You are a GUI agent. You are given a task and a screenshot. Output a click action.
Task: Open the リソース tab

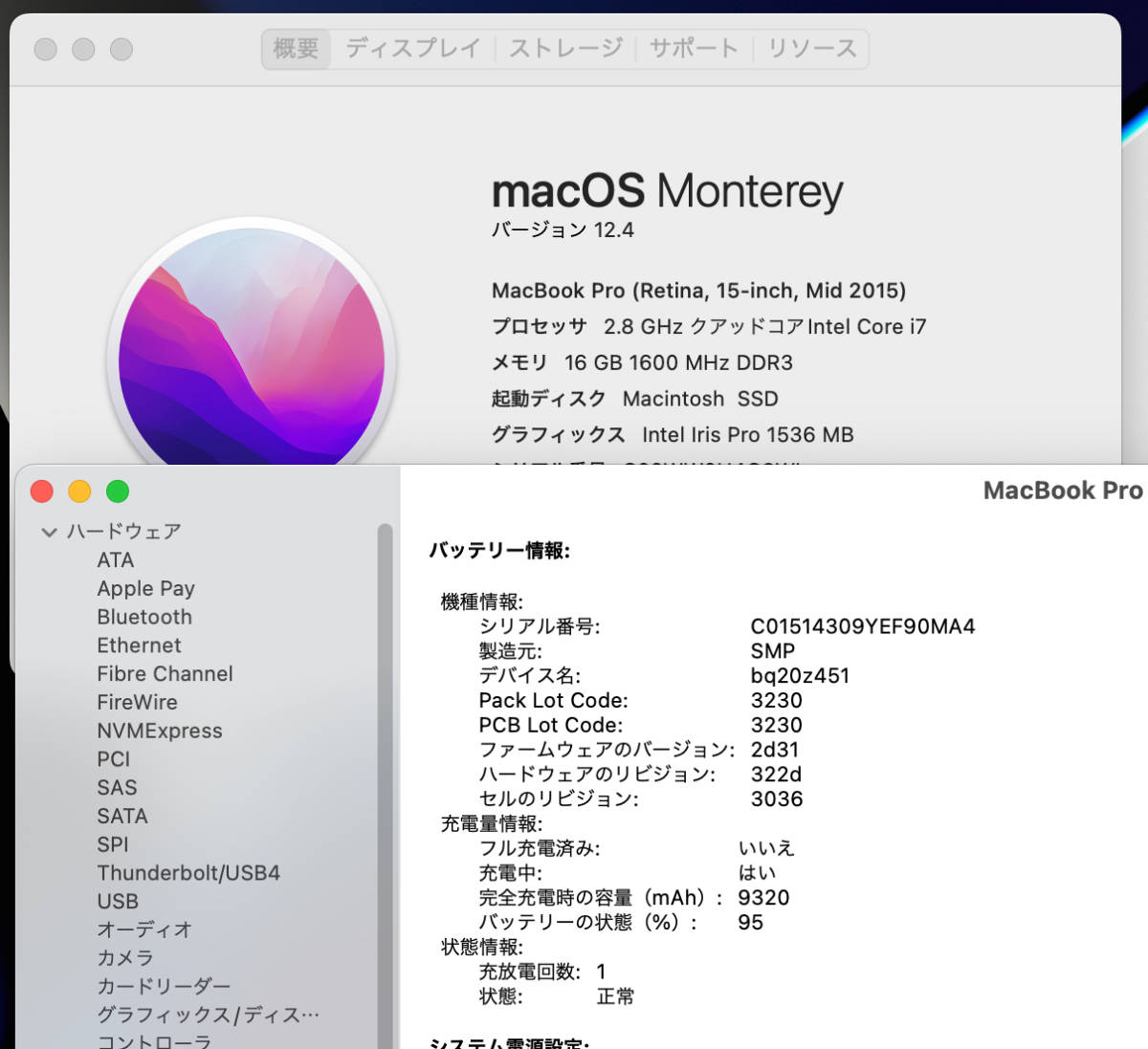812,49
